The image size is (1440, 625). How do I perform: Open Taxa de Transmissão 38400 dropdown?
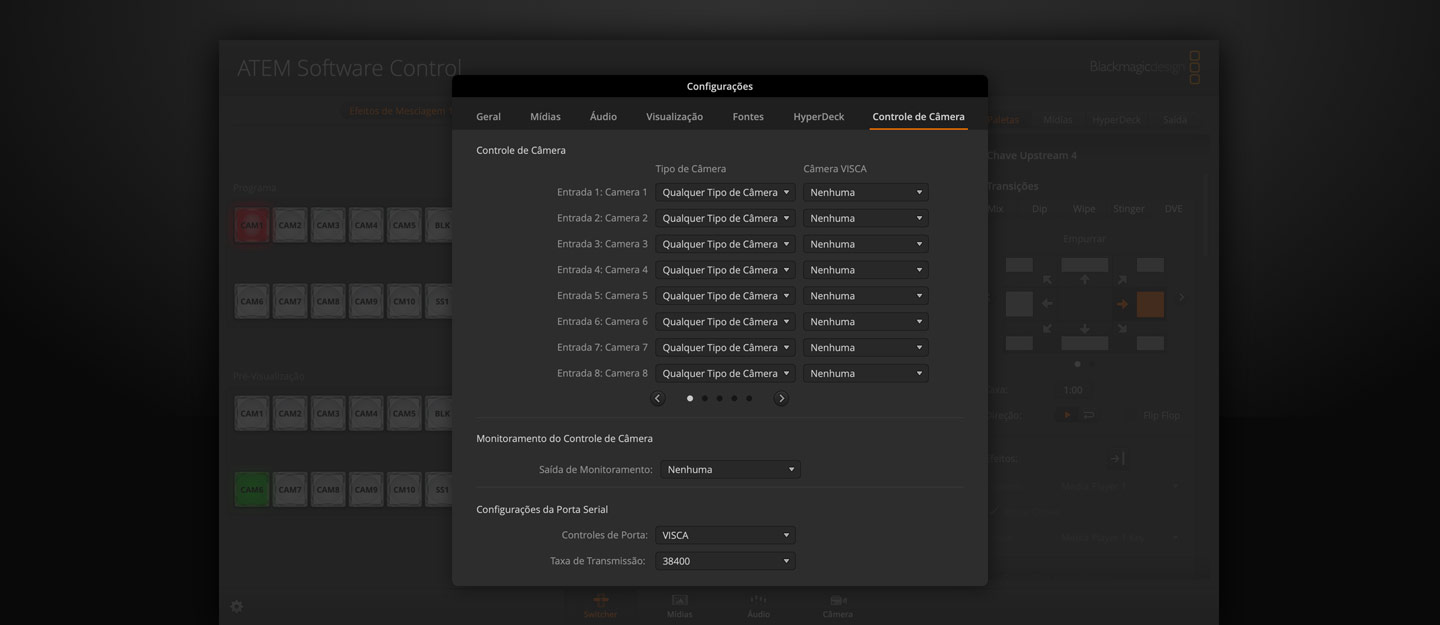tap(725, 561)
